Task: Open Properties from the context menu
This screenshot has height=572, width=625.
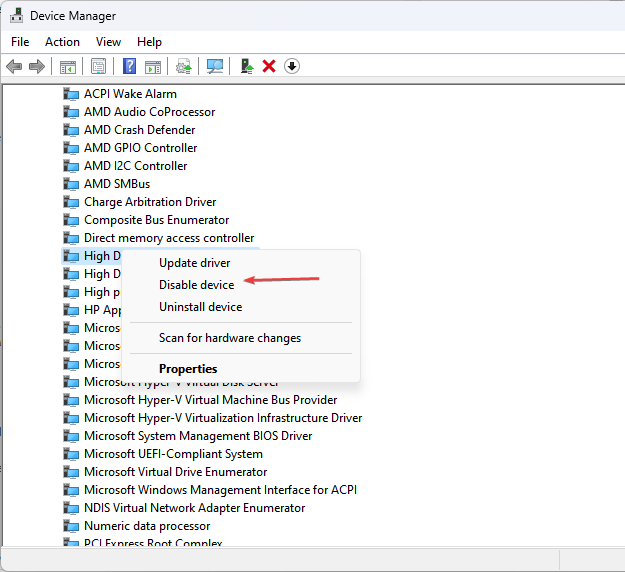Action: (x=188, y=369)
